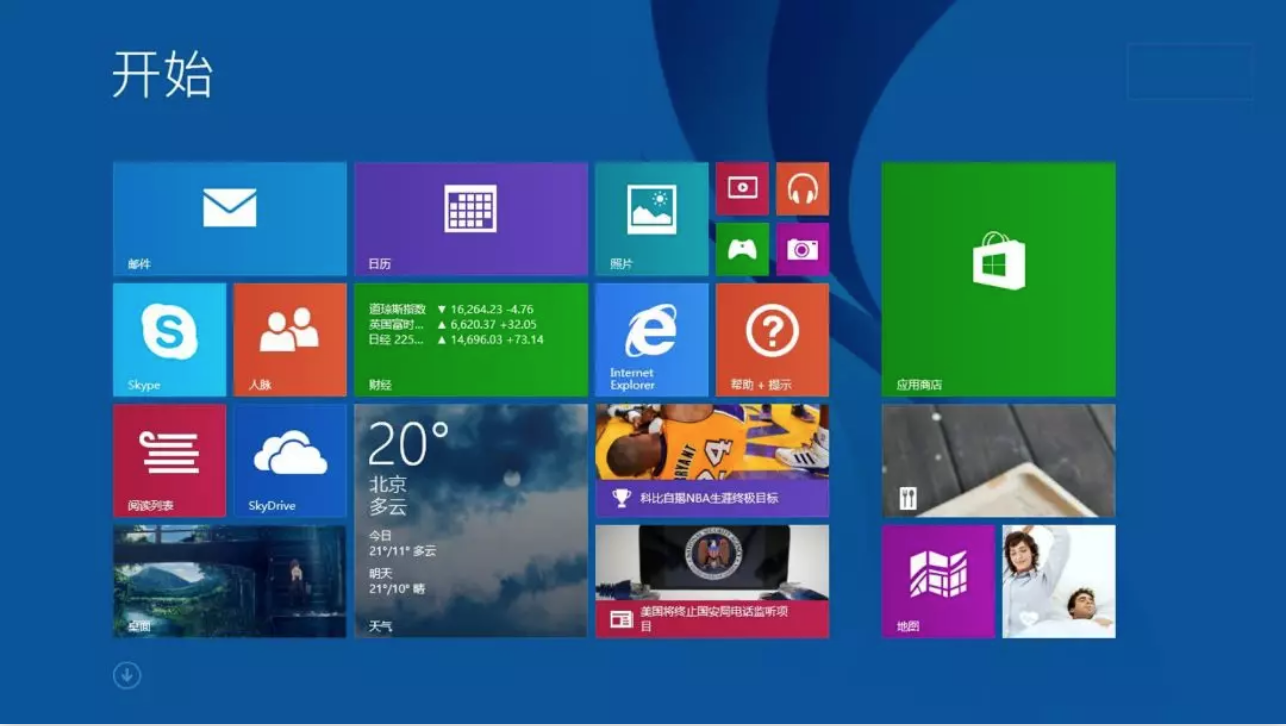
Task: Open the Camera small tile
Action: click(803, 249)
